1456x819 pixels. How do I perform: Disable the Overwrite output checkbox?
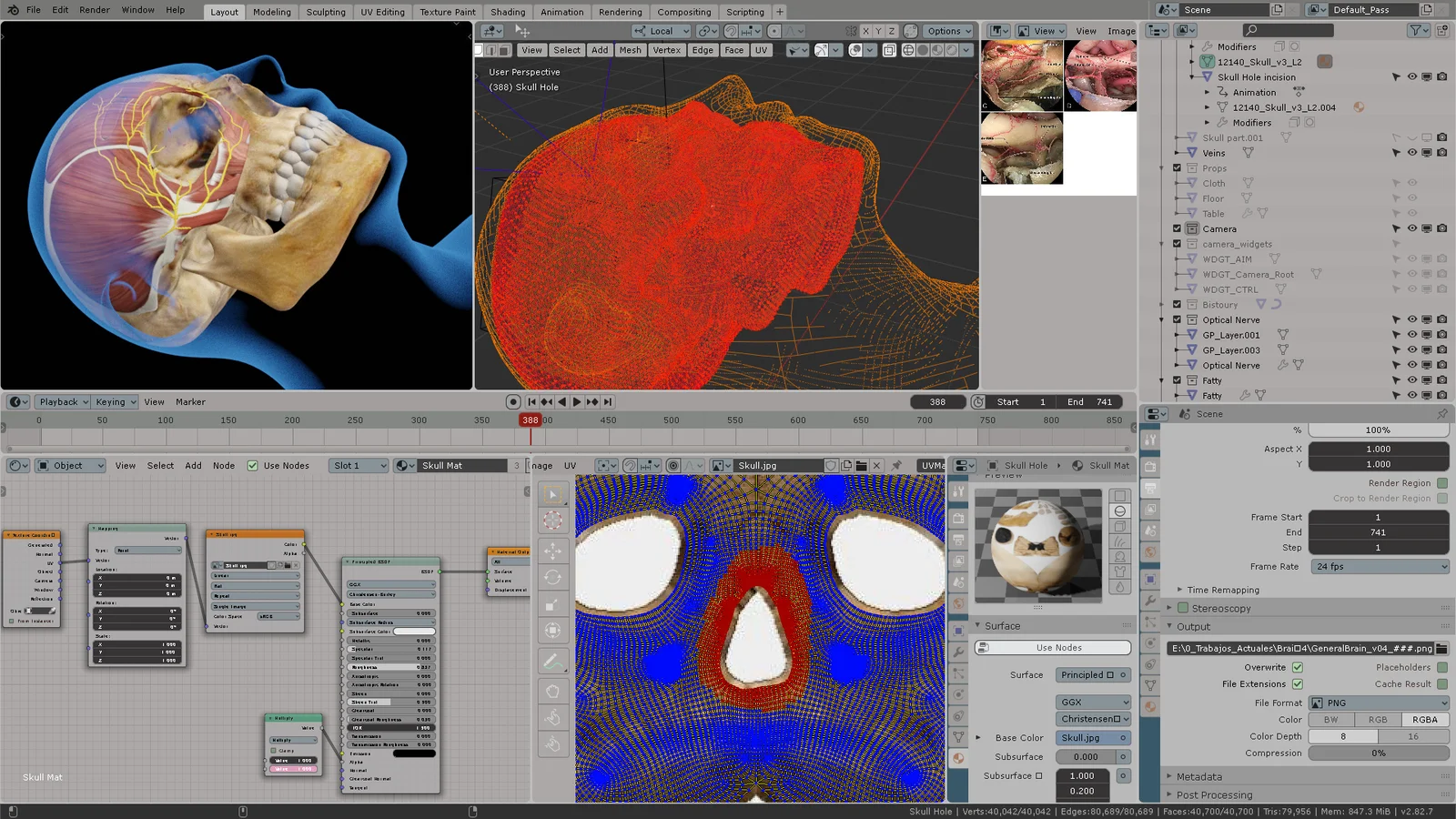coord(1297,667)
